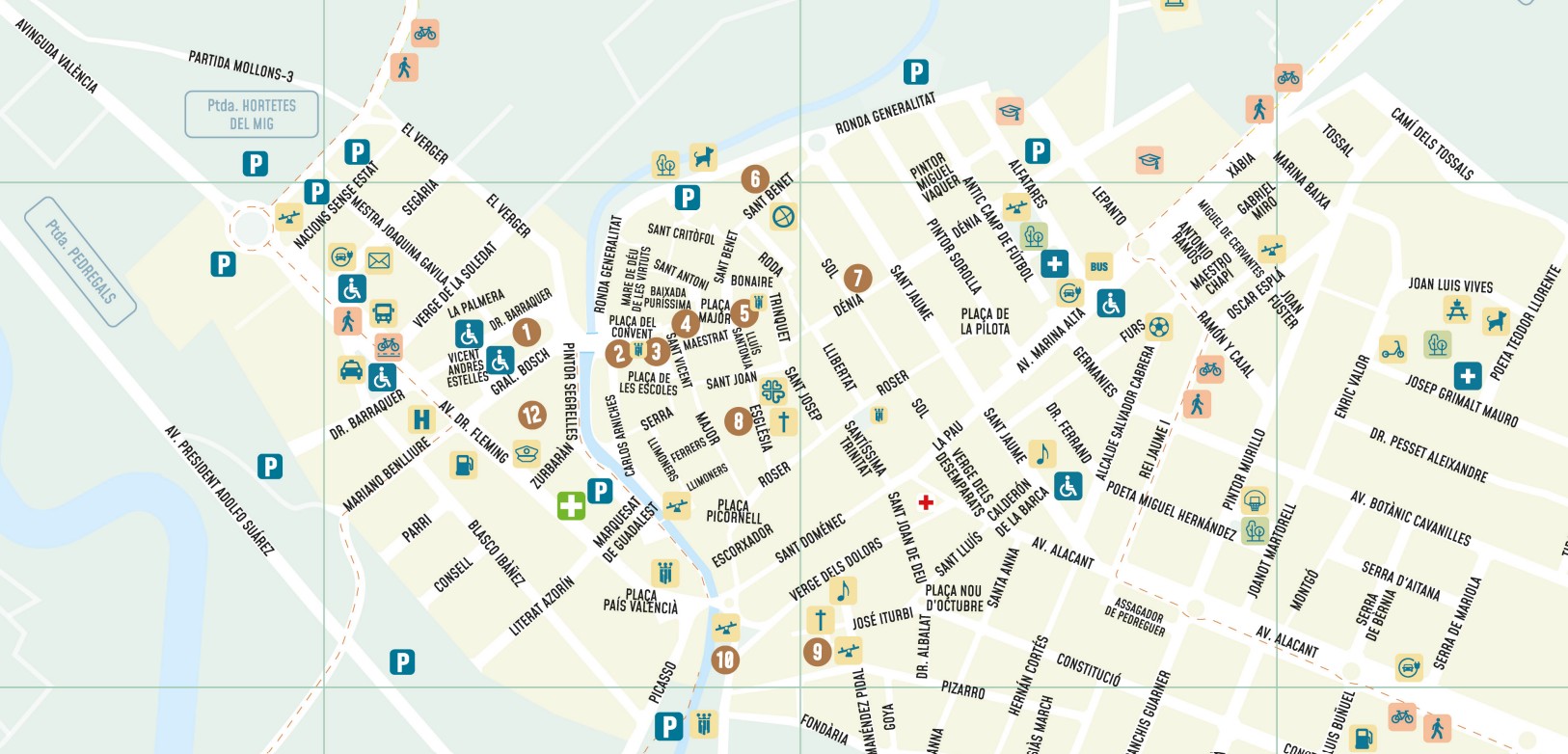Image resolution: width=1568 pixels, height=754 pixels.
Task: Click the music note icon near Verge dels Dolors
Action: pyautogui.click(x=843, y=590)
